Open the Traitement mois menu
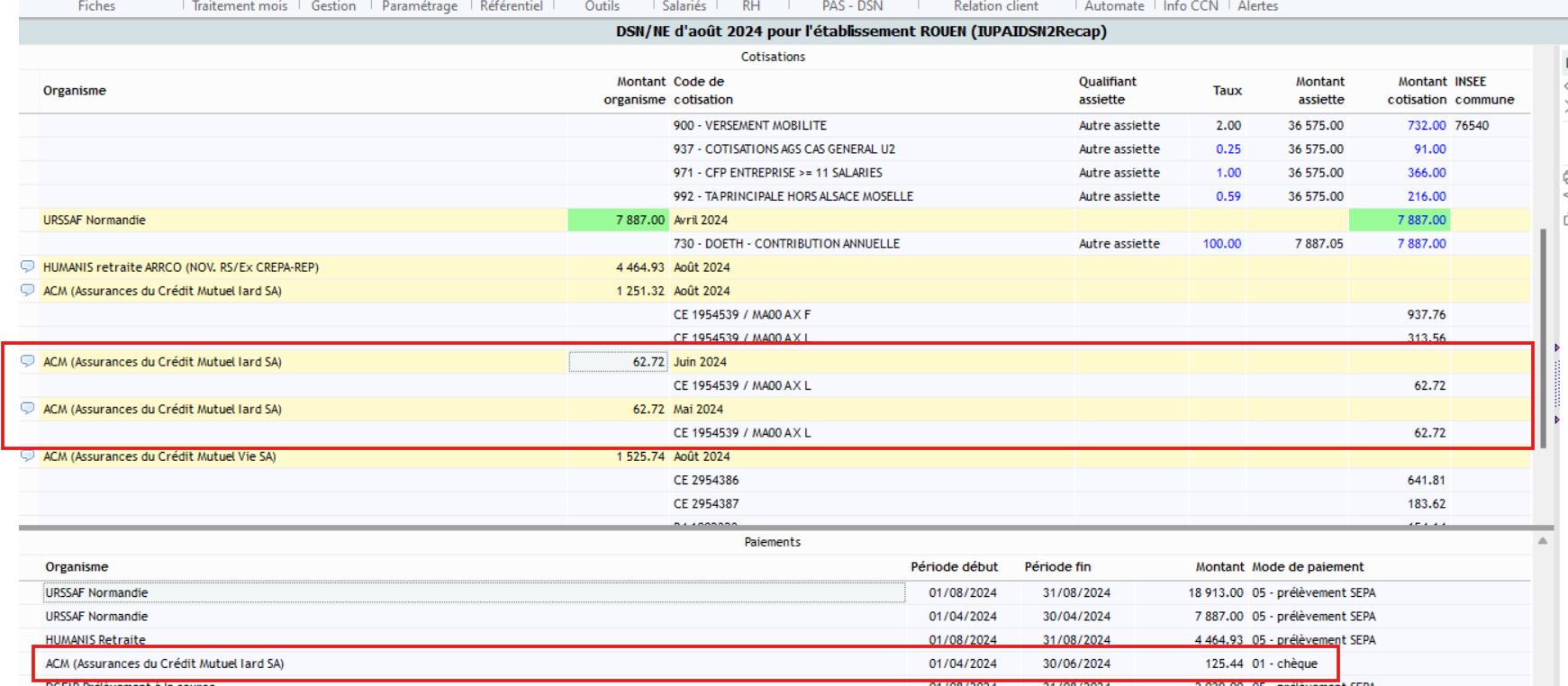Image resolution: width=1568 pixels, height=686 pixels. coord(240,6)
